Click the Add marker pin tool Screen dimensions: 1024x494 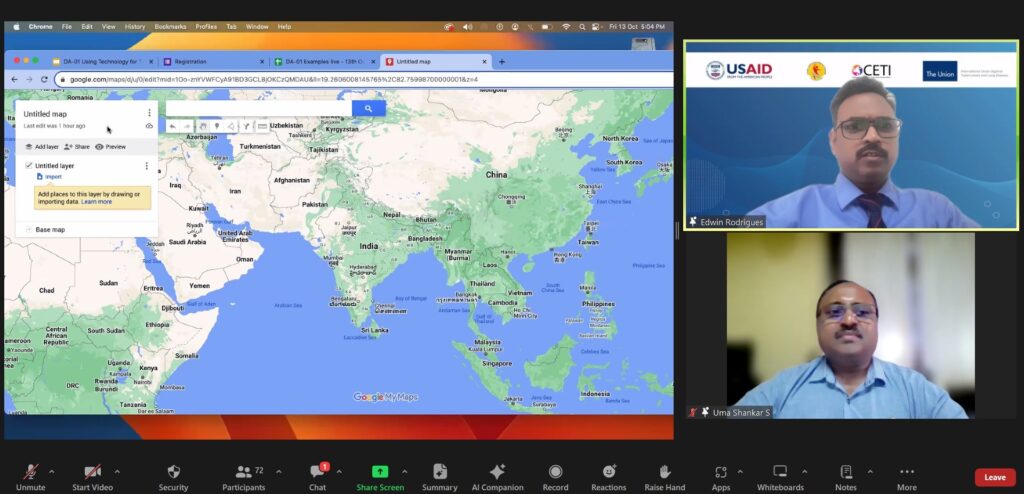(x=217, y=126)
